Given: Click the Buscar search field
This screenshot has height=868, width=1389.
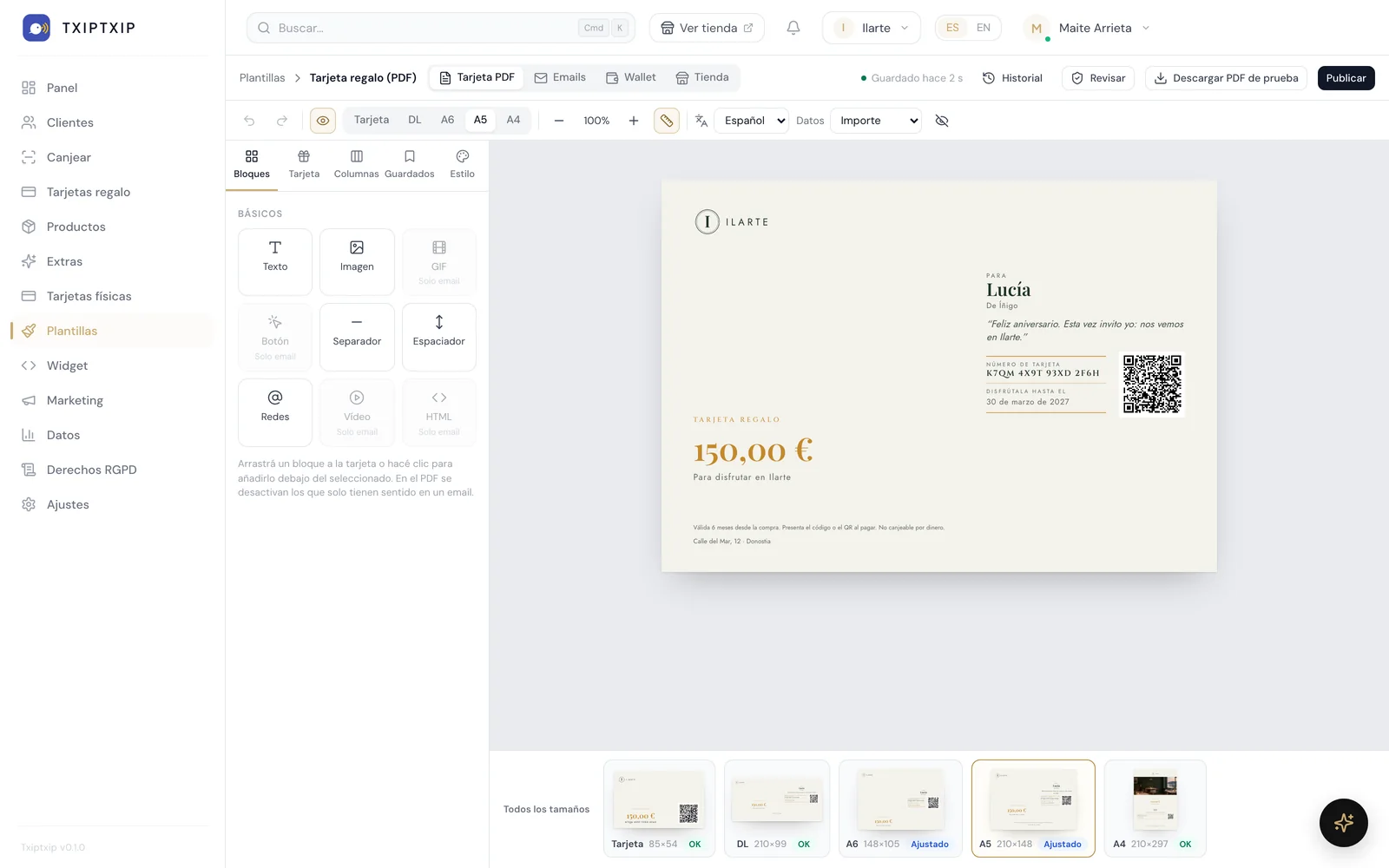Looking at the screenshot, I should pyautogui.click(x=441, y=28).
